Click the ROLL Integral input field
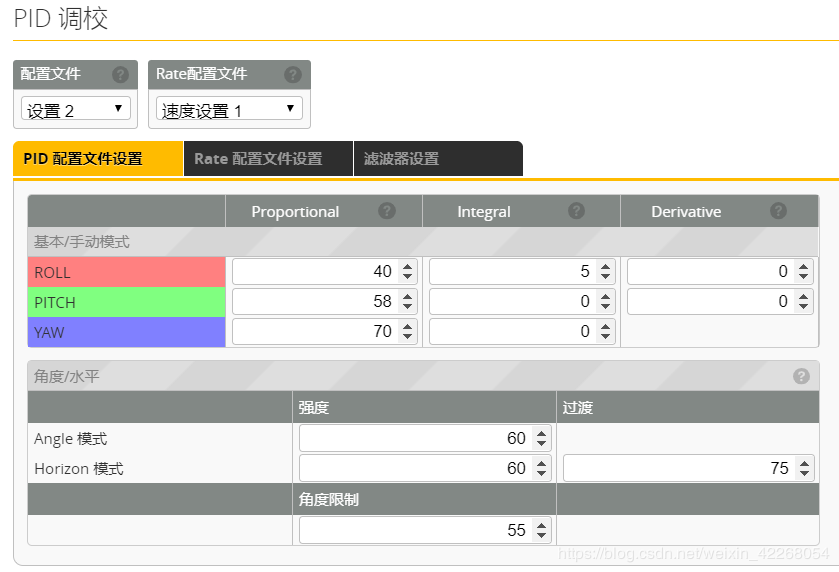 (x=522, y=271)
